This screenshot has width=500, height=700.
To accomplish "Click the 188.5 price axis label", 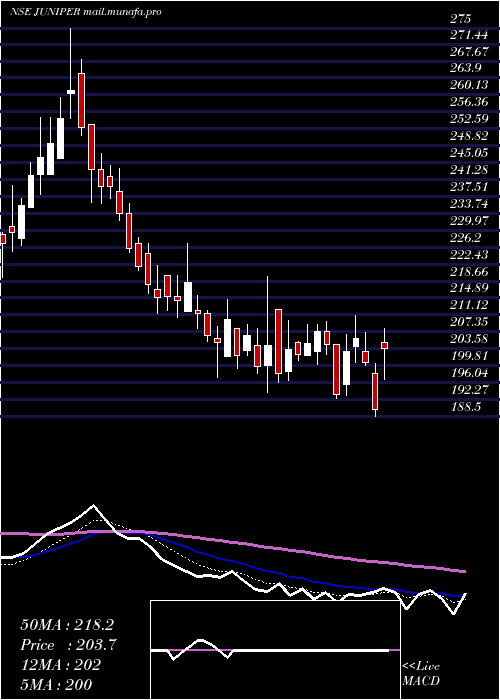I will (x=466, y=407).
